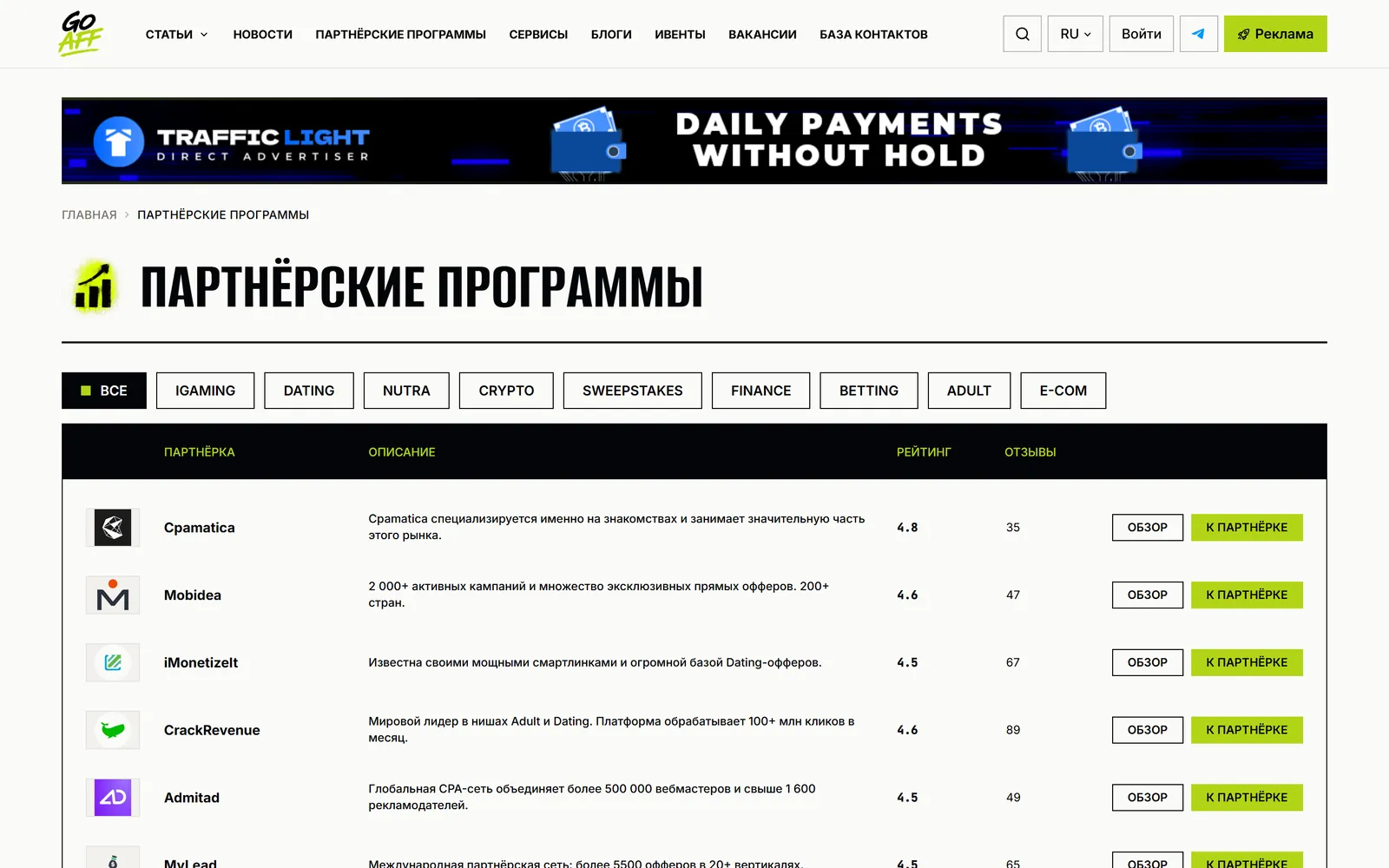This screenshot has height=868, width=1389.
Task: Open the RU language dropdown
Action: pyautogui.click(x=1075, y=34)
